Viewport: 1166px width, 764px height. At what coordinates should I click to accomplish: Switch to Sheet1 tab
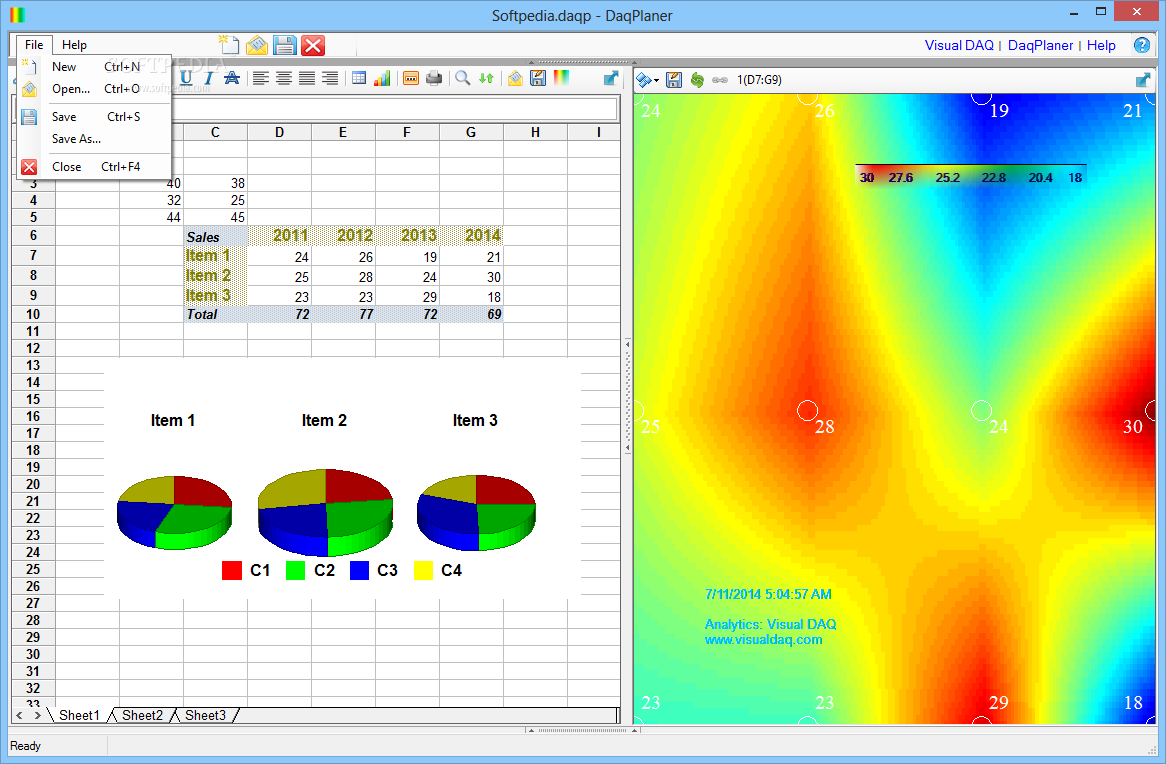pos(79,715)
